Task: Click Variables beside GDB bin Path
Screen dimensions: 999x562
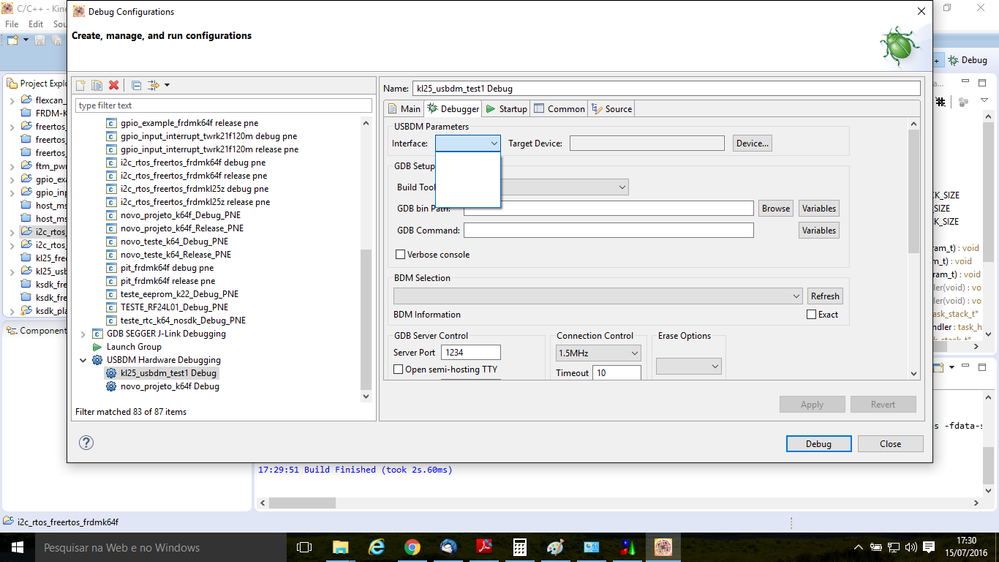Action: click(819, 208)
